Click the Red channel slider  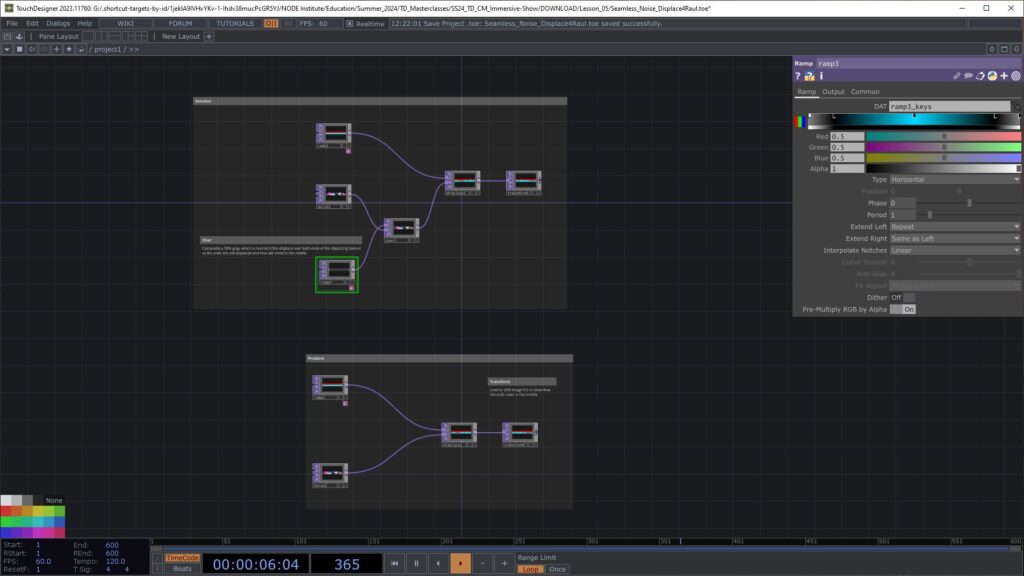pyautogui.click(x=943, y=136)
